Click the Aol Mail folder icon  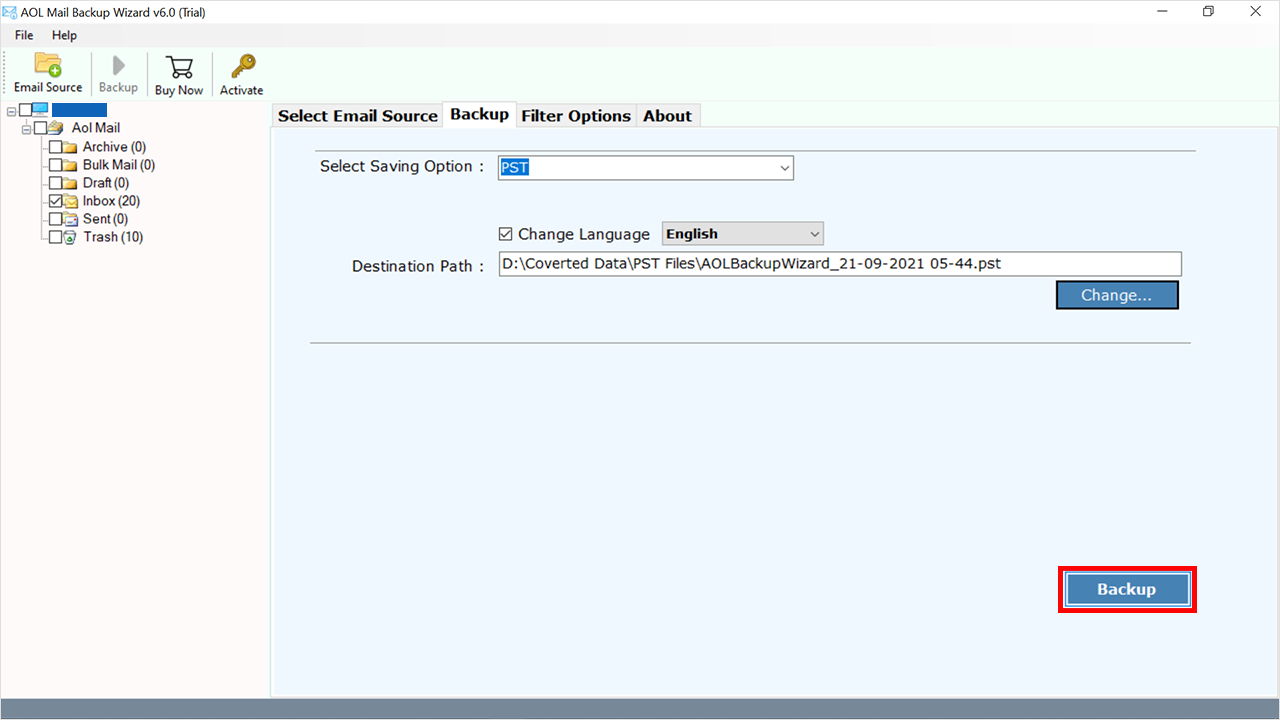[56, 128]
